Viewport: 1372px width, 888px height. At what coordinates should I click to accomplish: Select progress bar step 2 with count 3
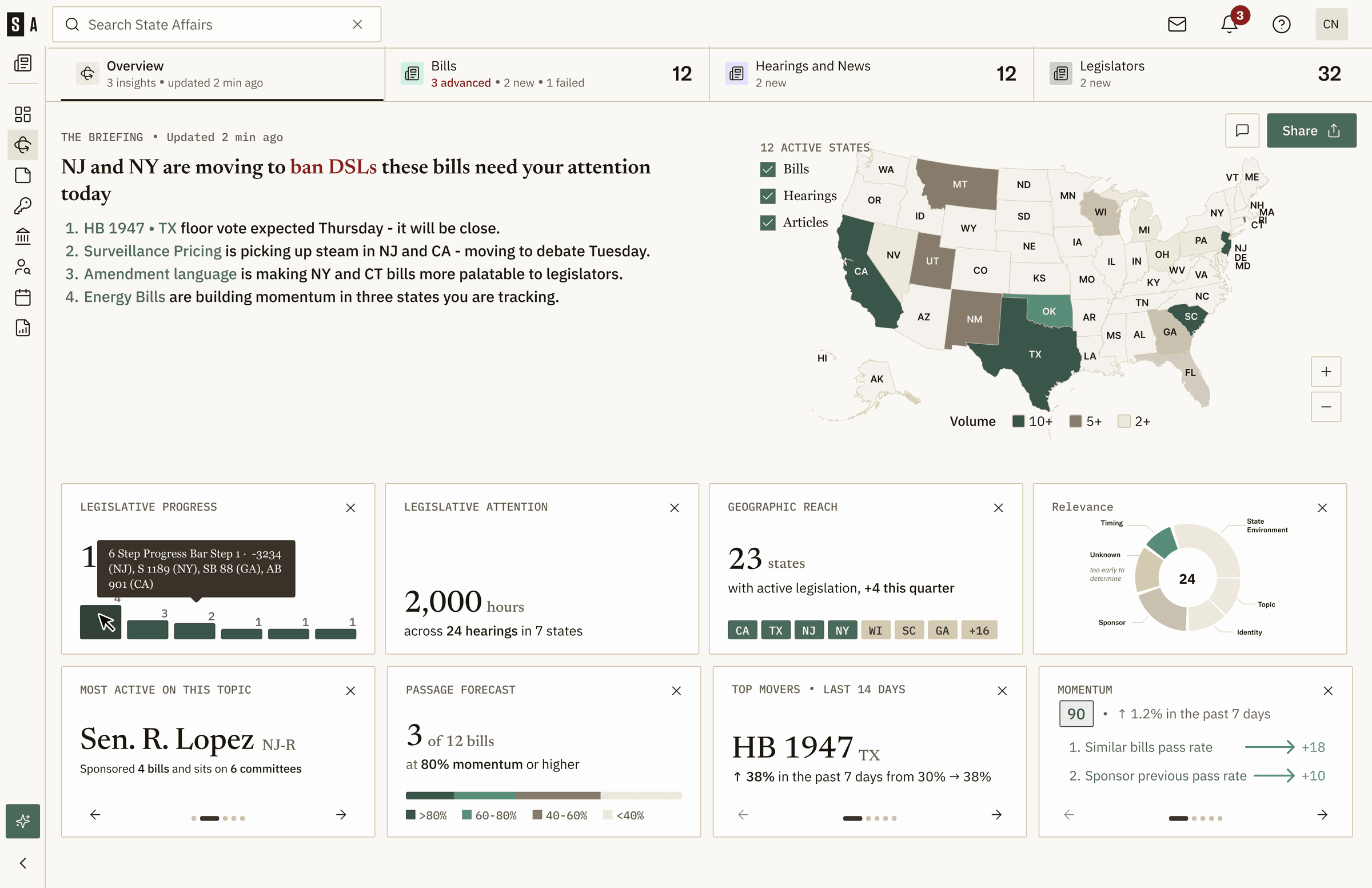click(x=147, y=629)
